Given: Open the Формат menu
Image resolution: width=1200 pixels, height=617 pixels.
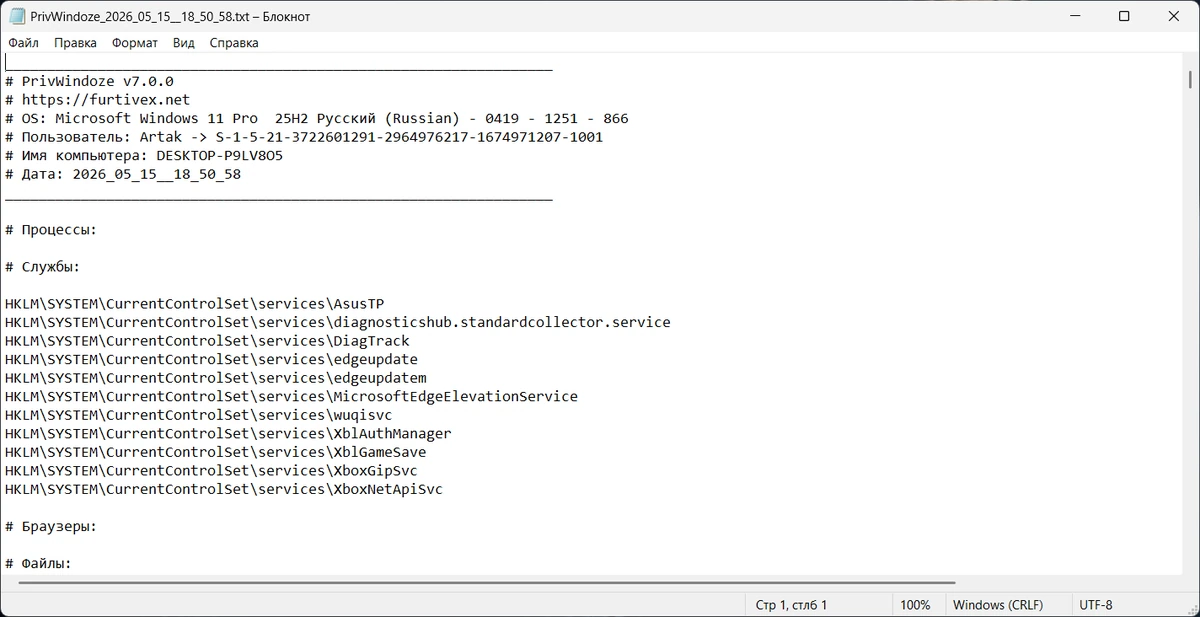Looking at the screenshot, I should tap(135, 43).
